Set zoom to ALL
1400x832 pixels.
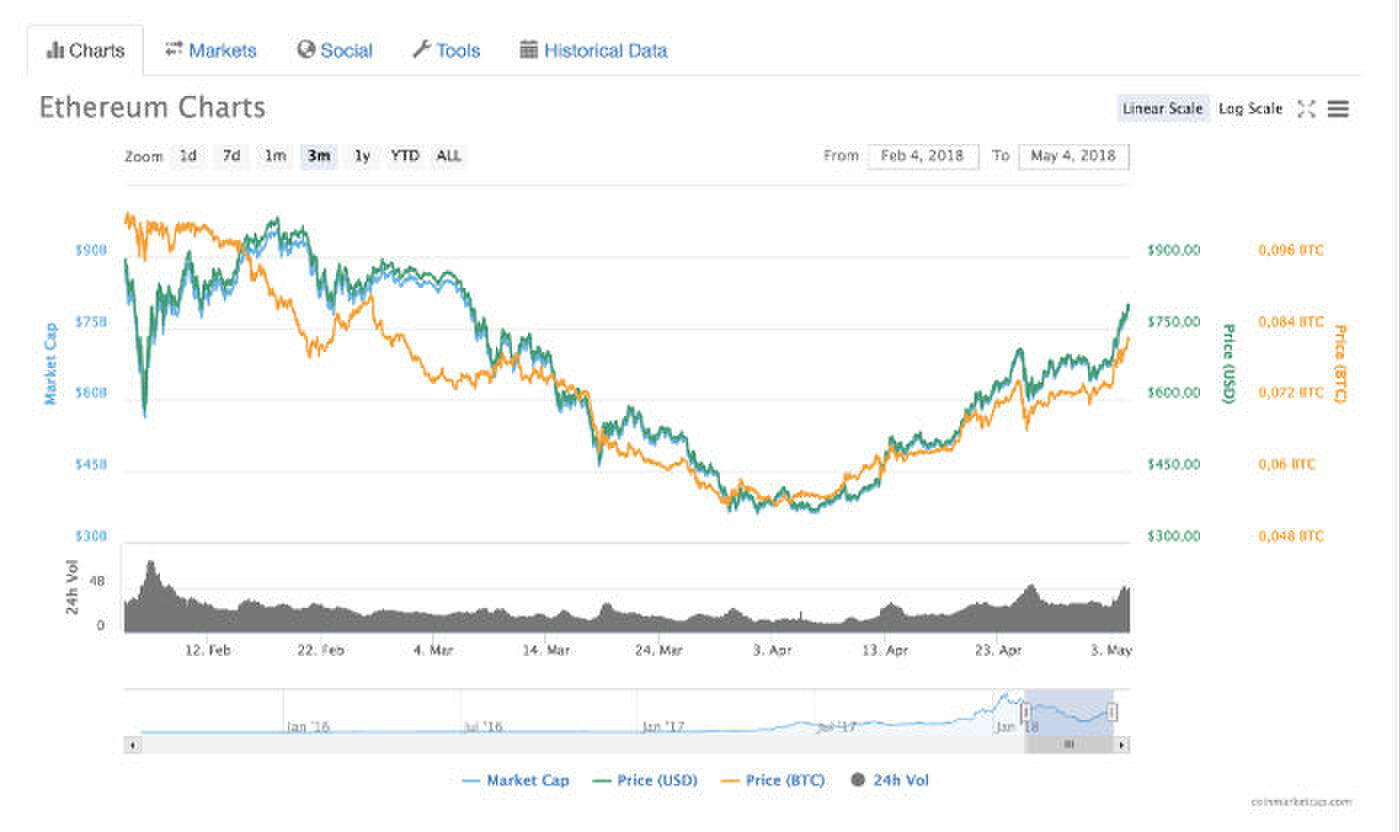[x=449, y=156]
